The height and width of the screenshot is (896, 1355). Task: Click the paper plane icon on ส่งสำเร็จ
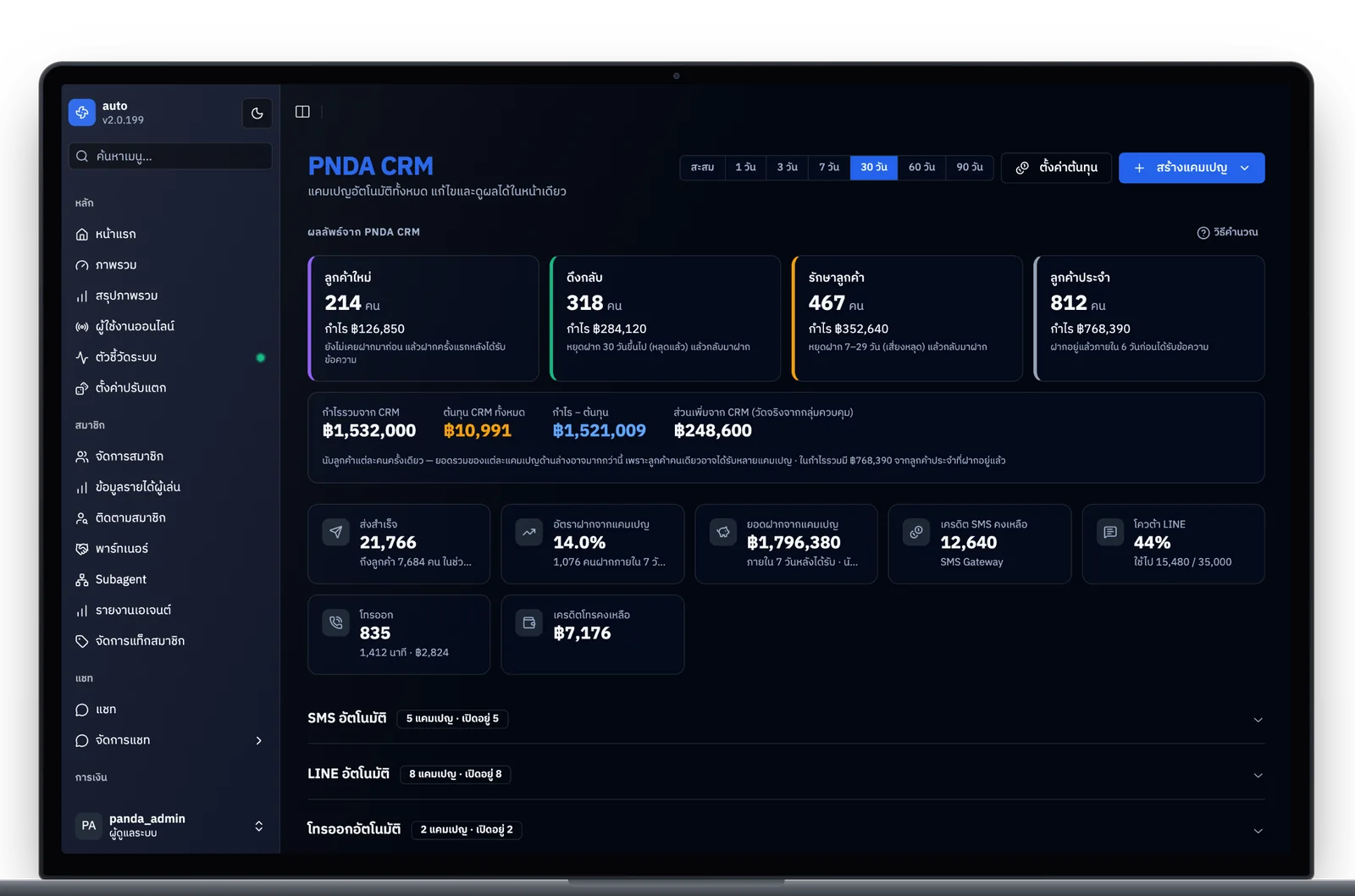point(336,532)
